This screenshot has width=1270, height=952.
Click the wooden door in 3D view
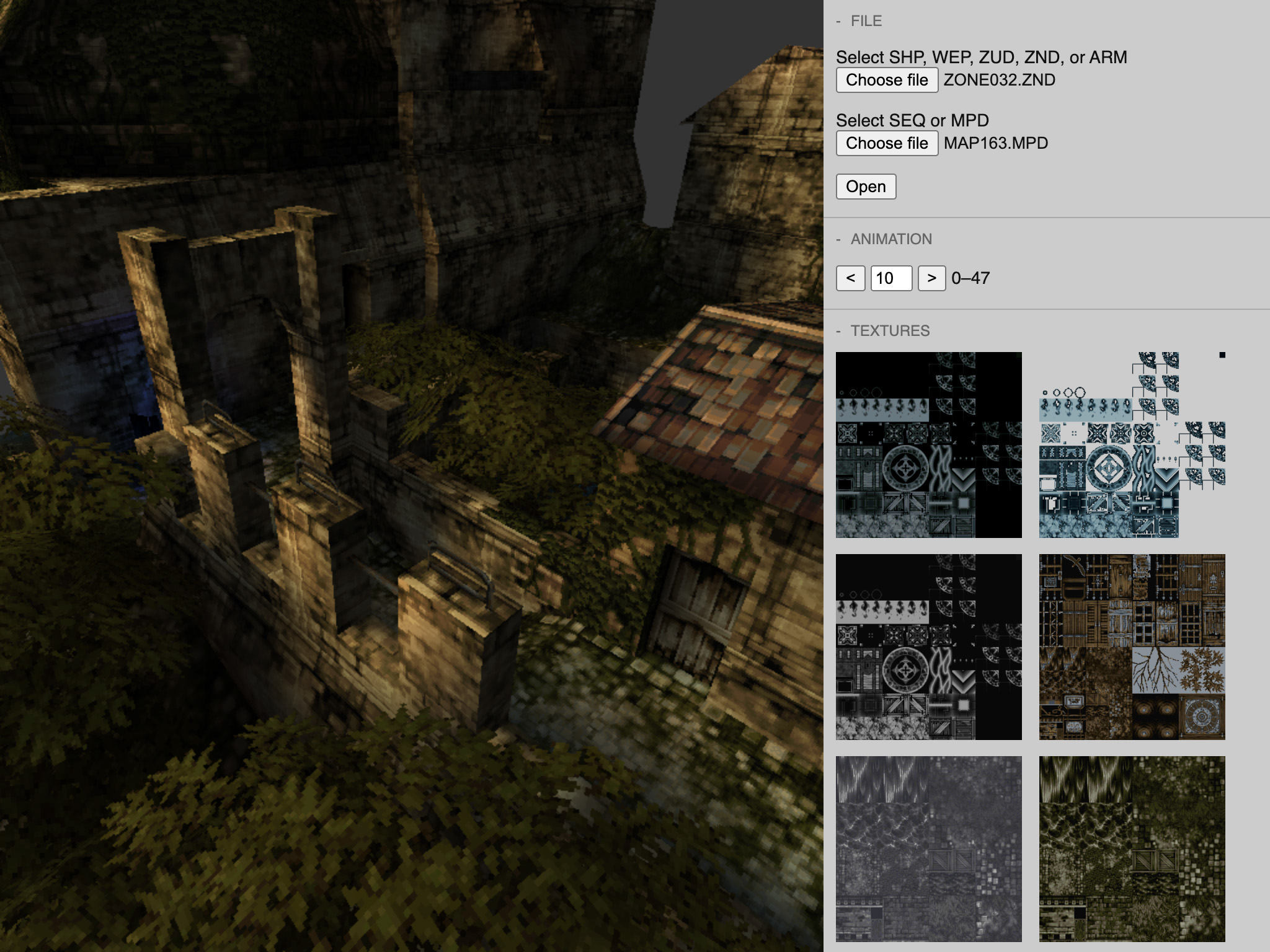pos(695,610)
